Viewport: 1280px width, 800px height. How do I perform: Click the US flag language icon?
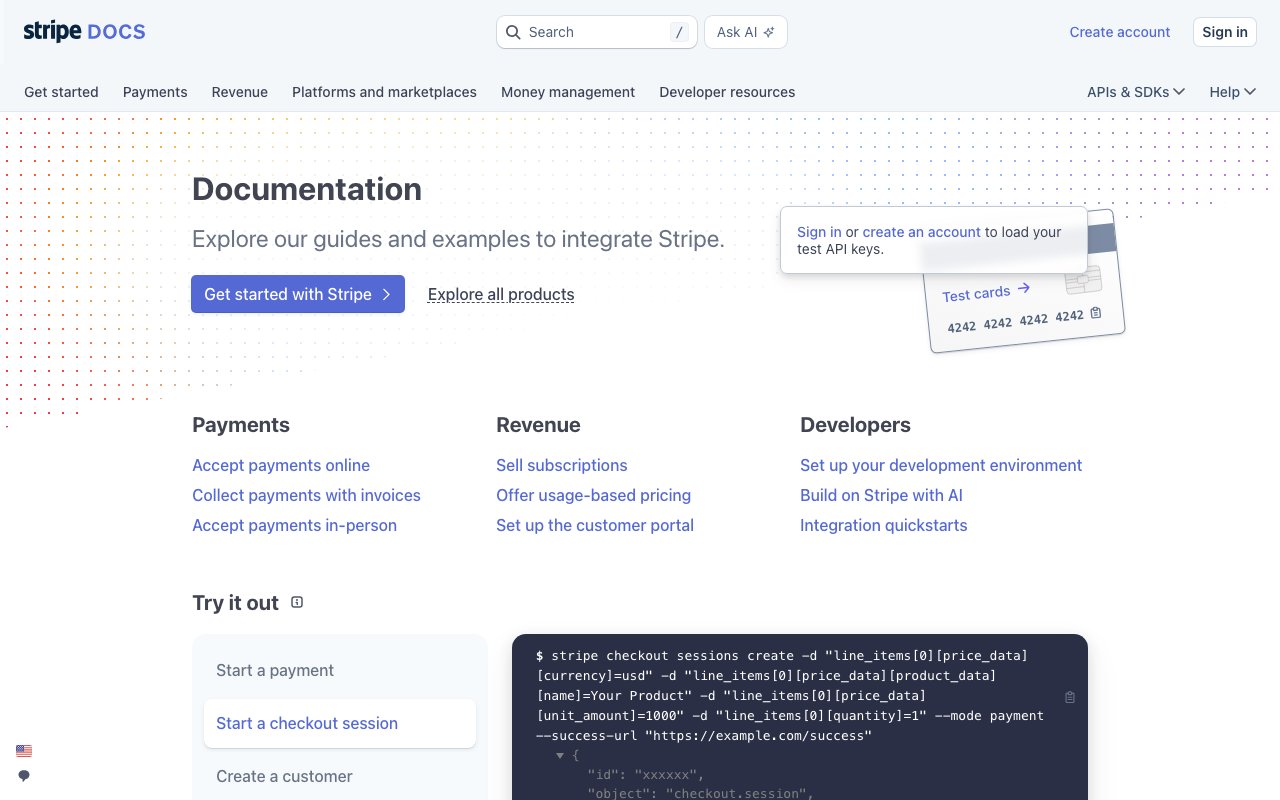24,751
